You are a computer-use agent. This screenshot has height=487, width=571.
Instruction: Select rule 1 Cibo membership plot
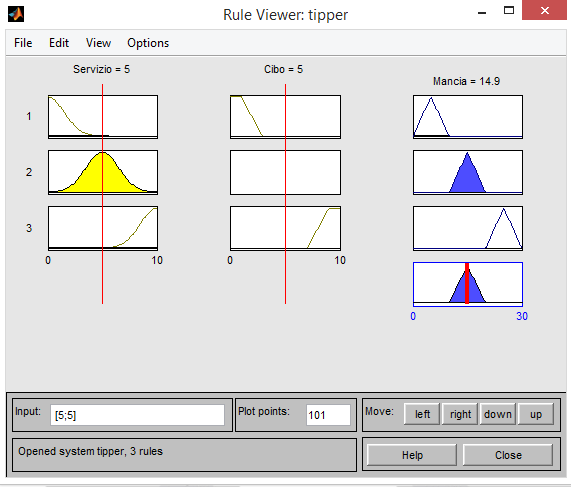(x=286, y=117)
